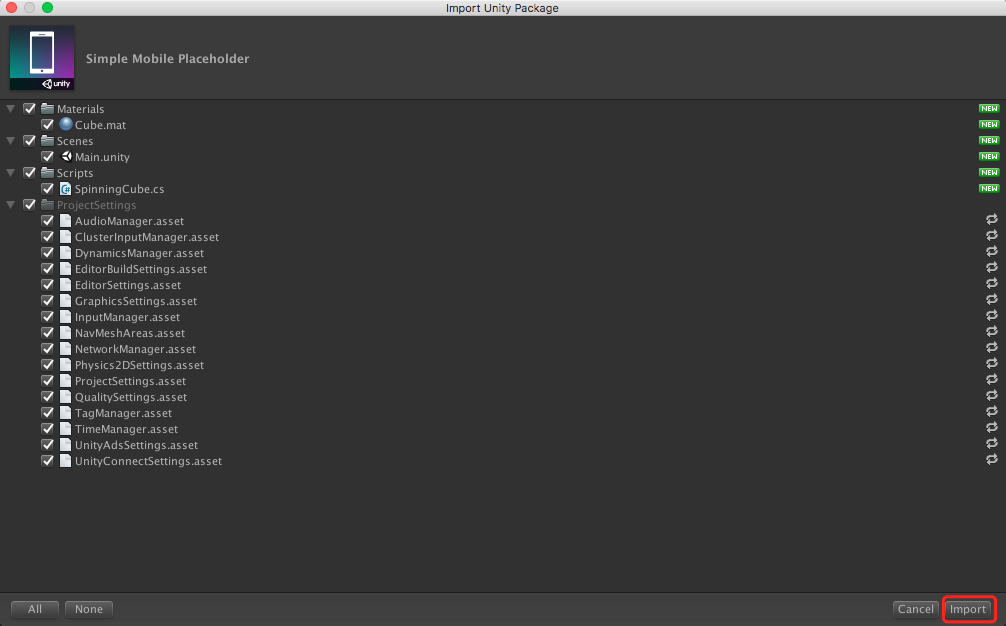Click the Import button
Viewport: 1006px width, 626px height.
(x=968, y=609)
